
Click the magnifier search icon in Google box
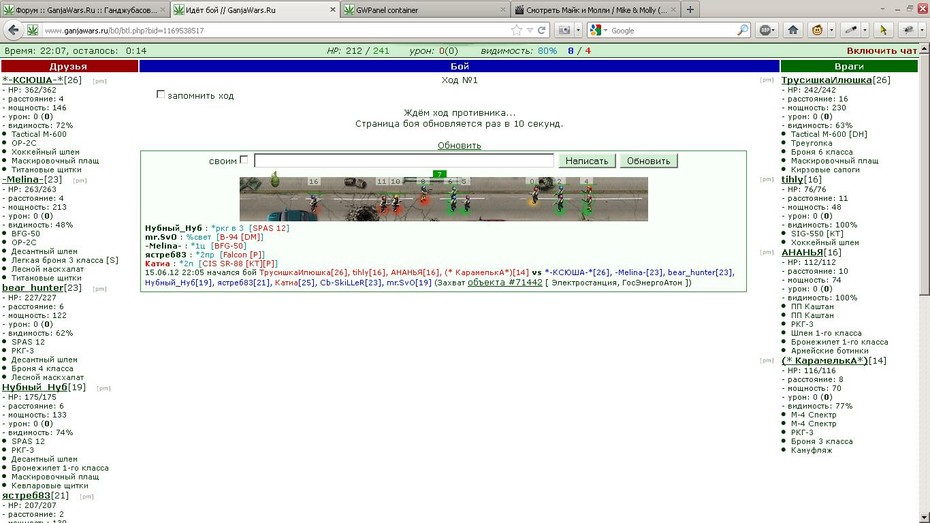742,30
